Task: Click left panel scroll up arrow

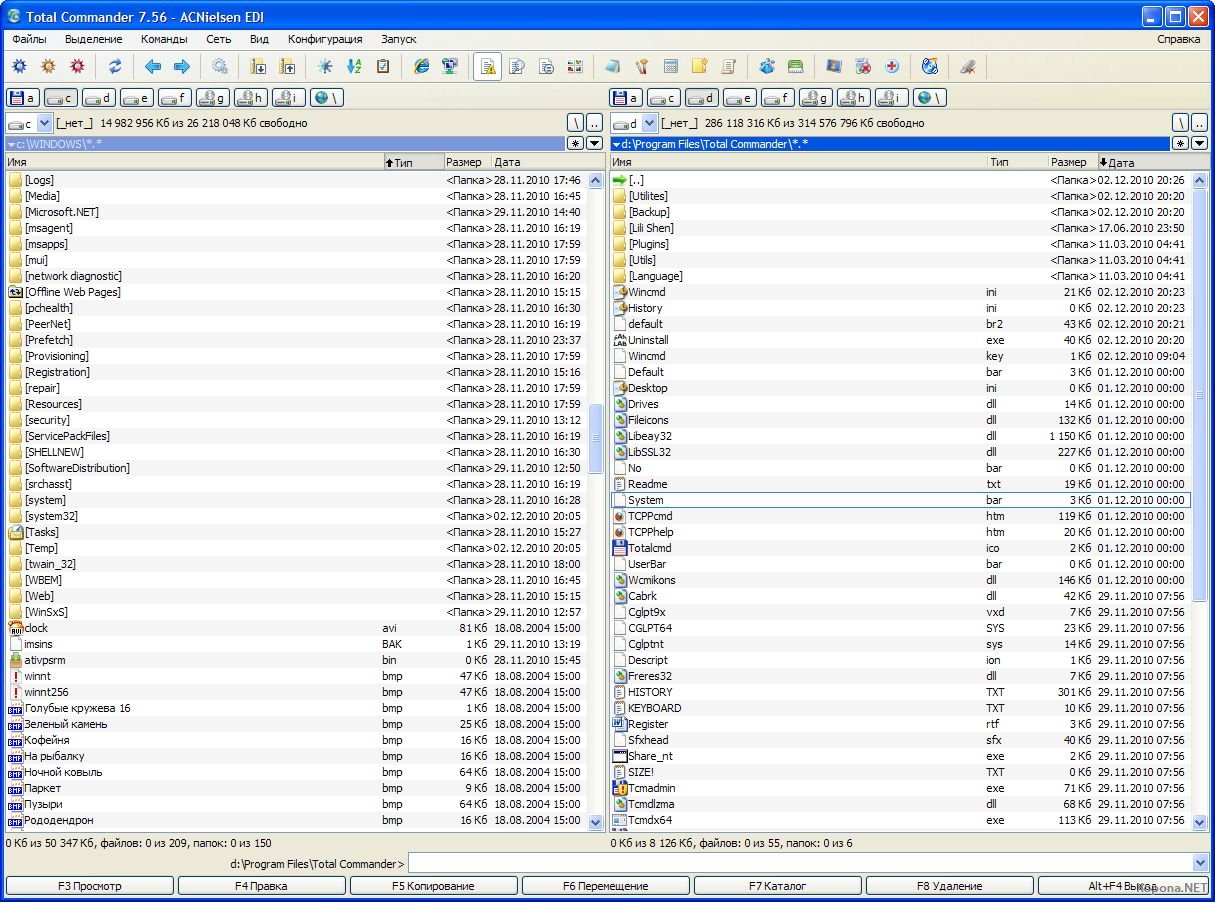Action: point(596,180)
